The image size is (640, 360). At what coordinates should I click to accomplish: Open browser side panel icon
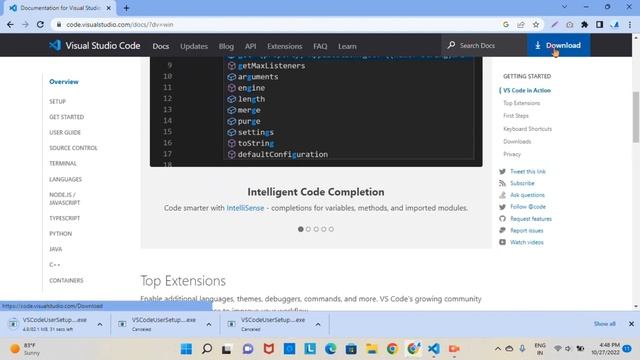pyautogui.click(x=600, y=24)
